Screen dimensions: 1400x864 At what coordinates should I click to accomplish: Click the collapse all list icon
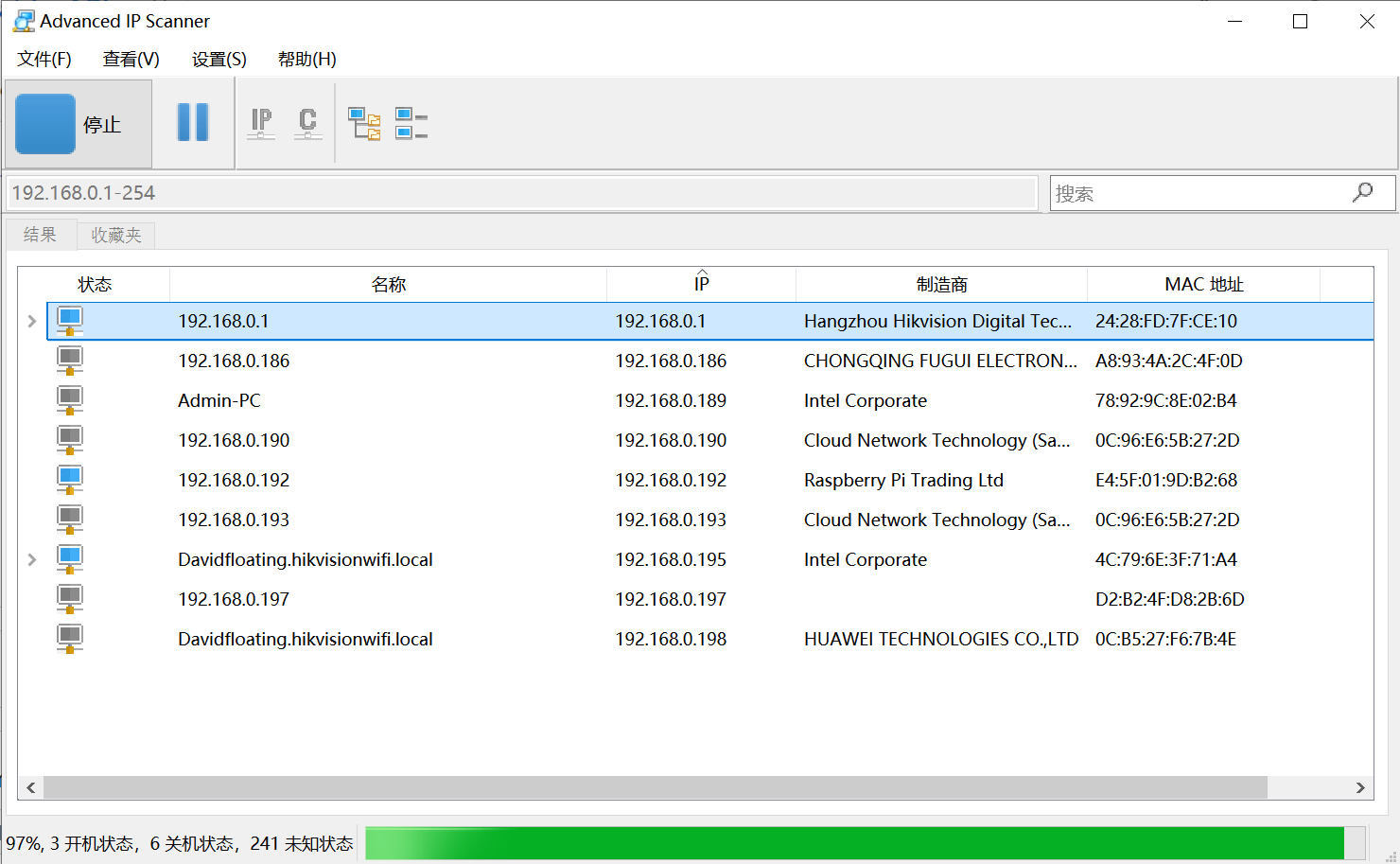(x=411, y=124)
